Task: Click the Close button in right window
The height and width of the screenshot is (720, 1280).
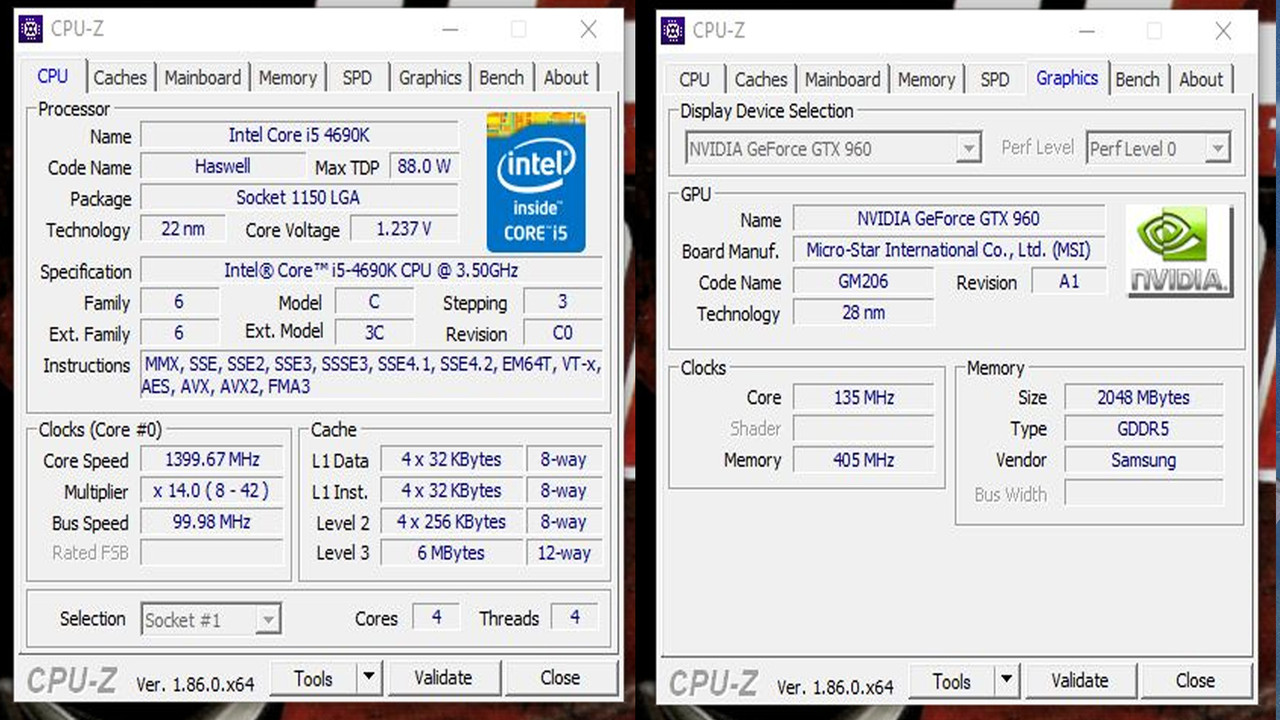Action: pyautogui.click(x=1196, y=680)
